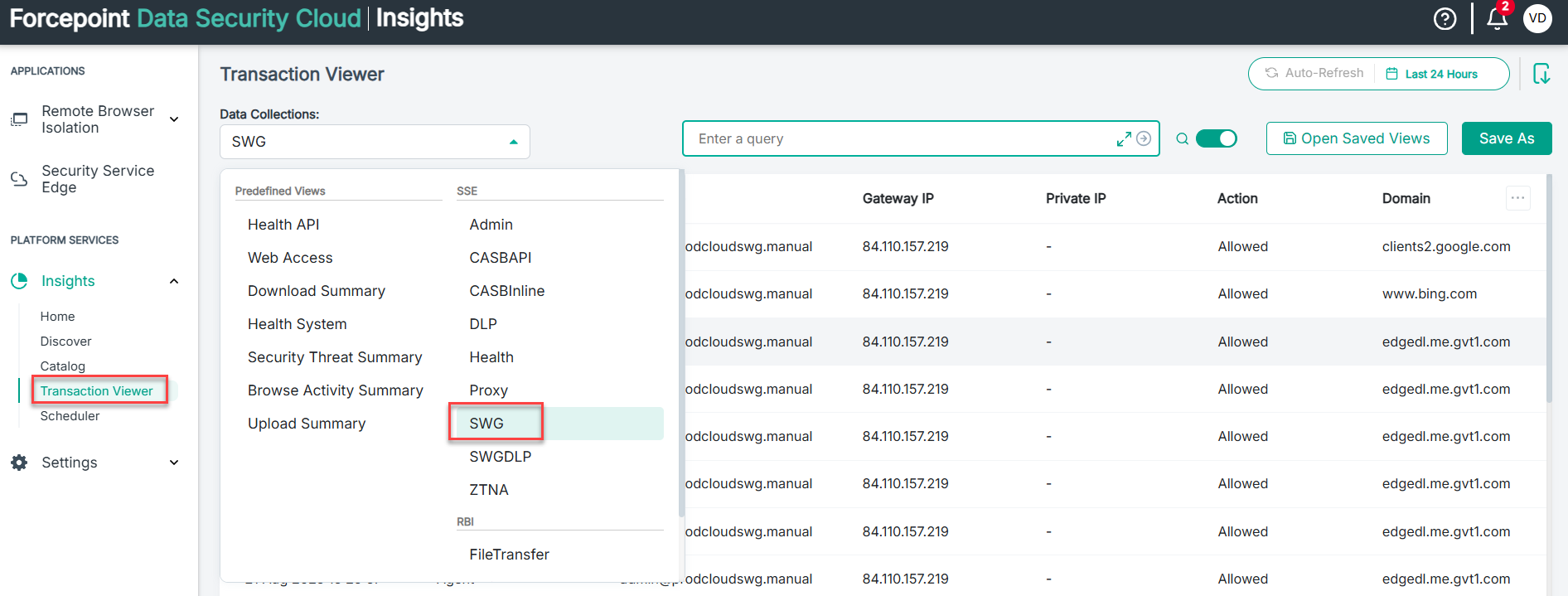Image resolution: width=1568 pixels, height=596 pixels.
Task: Click the search magnifier icon
Action: (x=1183, y=139)
